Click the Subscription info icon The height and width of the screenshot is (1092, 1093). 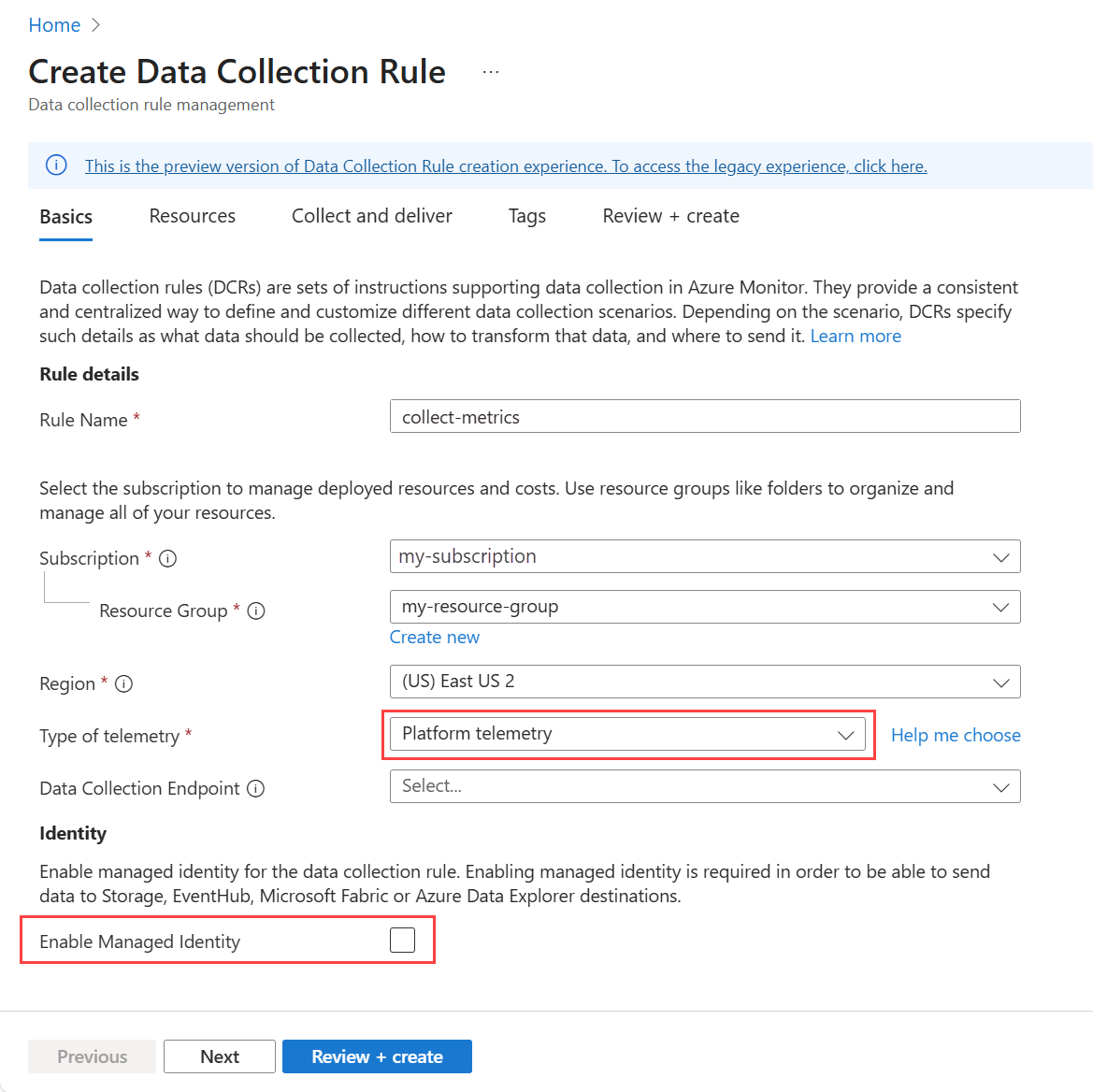click(x=168, y=559)
